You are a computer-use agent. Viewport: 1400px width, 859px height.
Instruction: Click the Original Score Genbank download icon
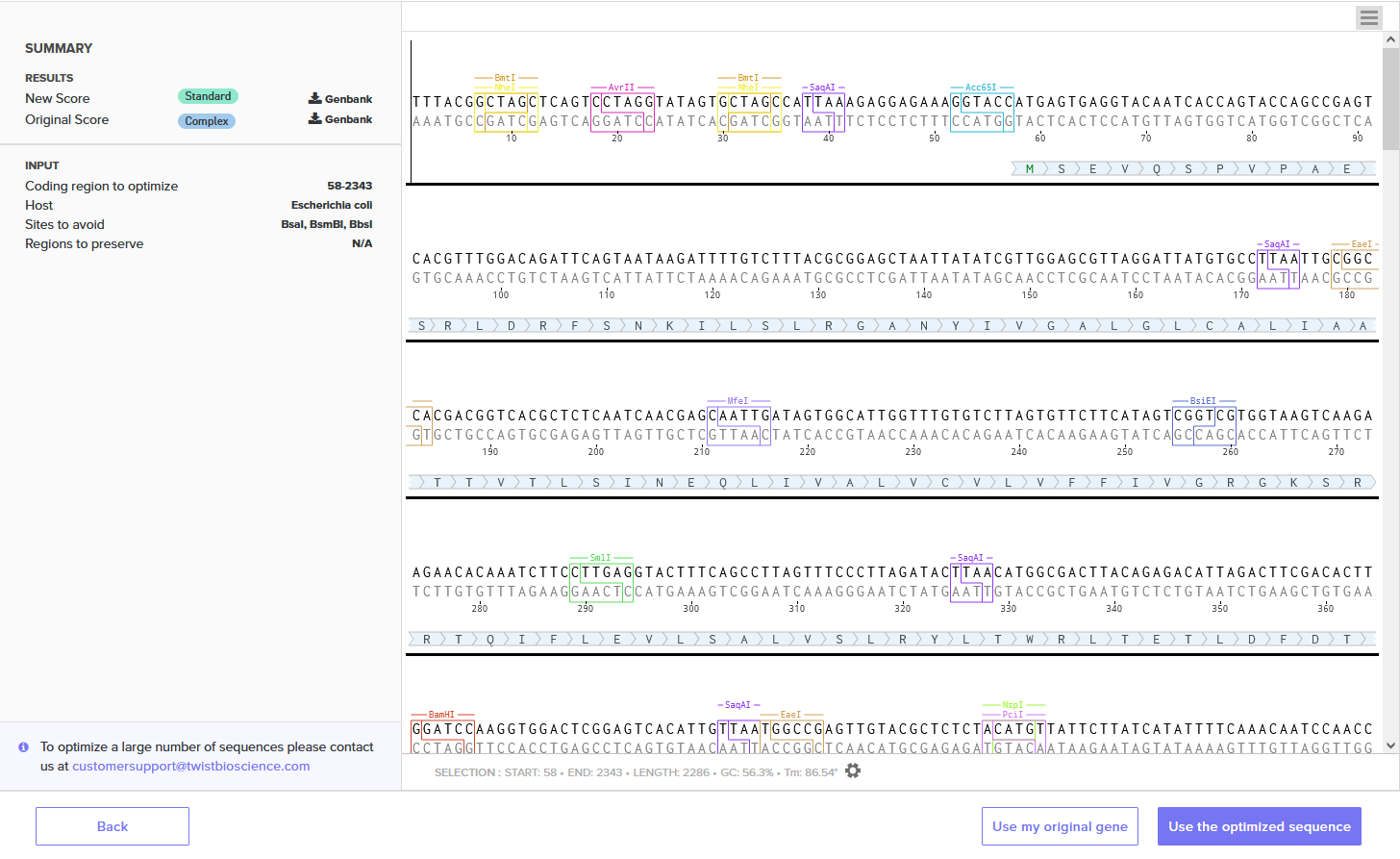[x=315, y=118]
